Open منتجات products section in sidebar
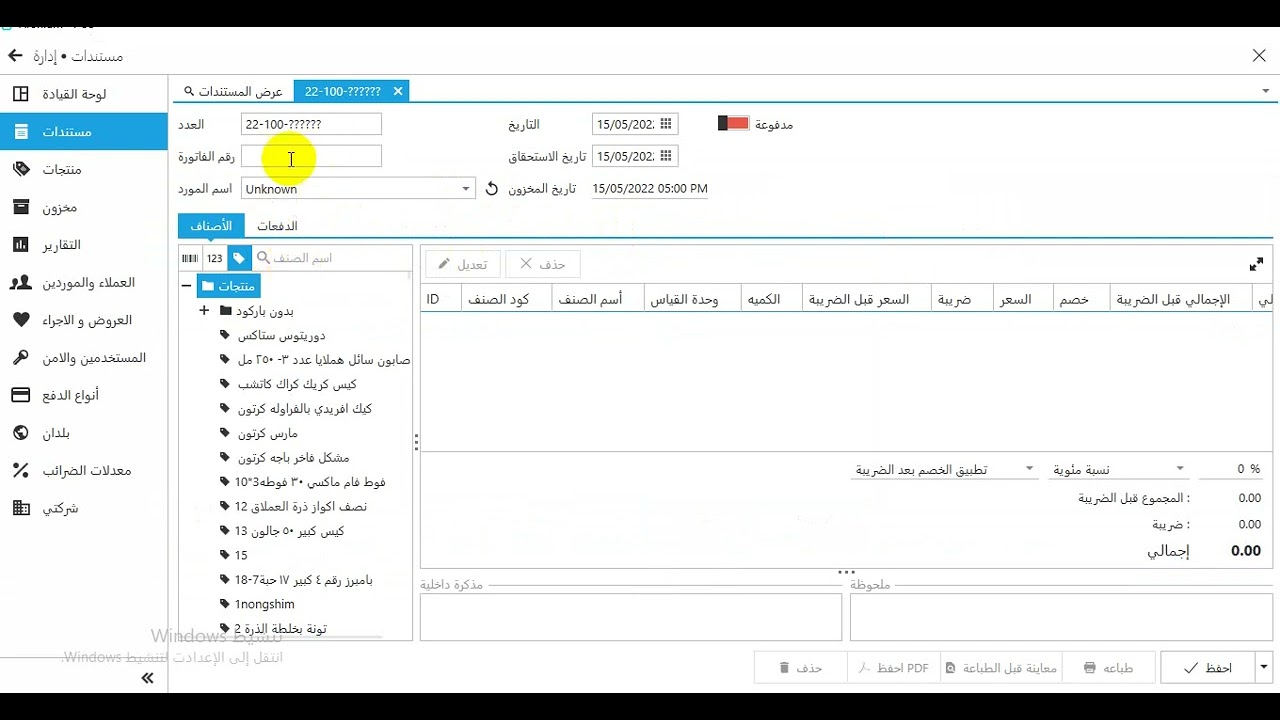Viewport: 1280px width, 720px height. pos(84,170)
